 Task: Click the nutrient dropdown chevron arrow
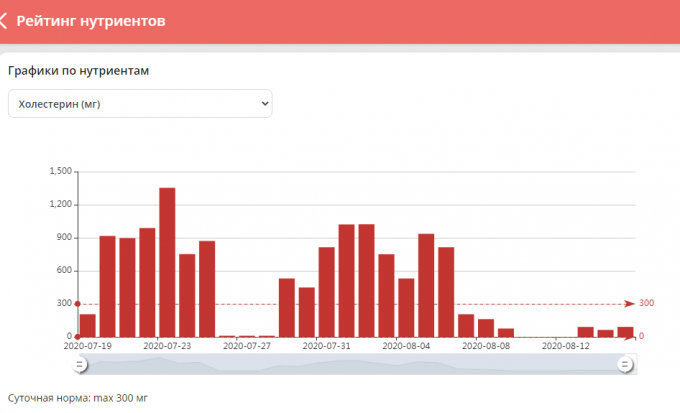264,103
